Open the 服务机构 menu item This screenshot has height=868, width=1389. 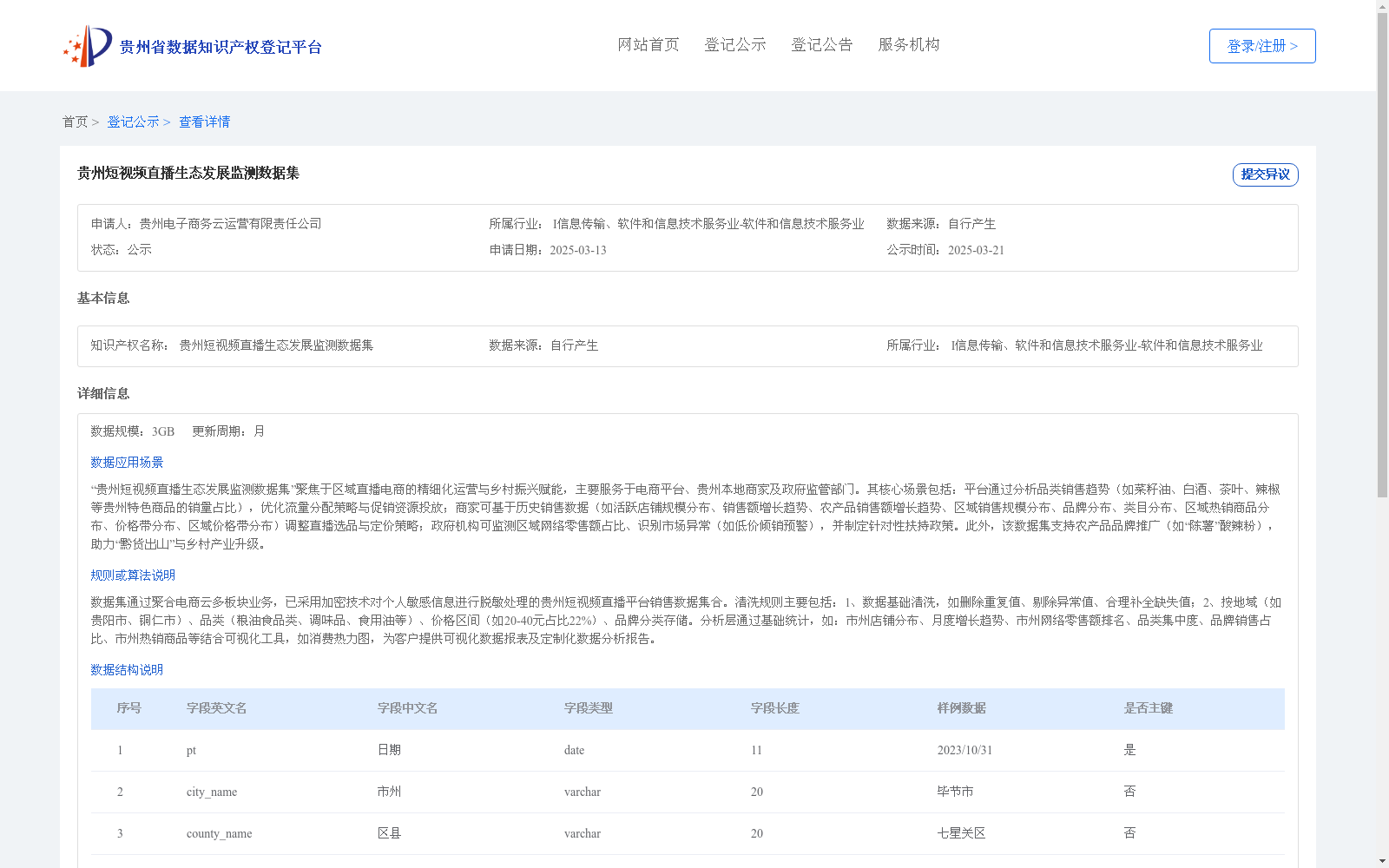point(909,45)
